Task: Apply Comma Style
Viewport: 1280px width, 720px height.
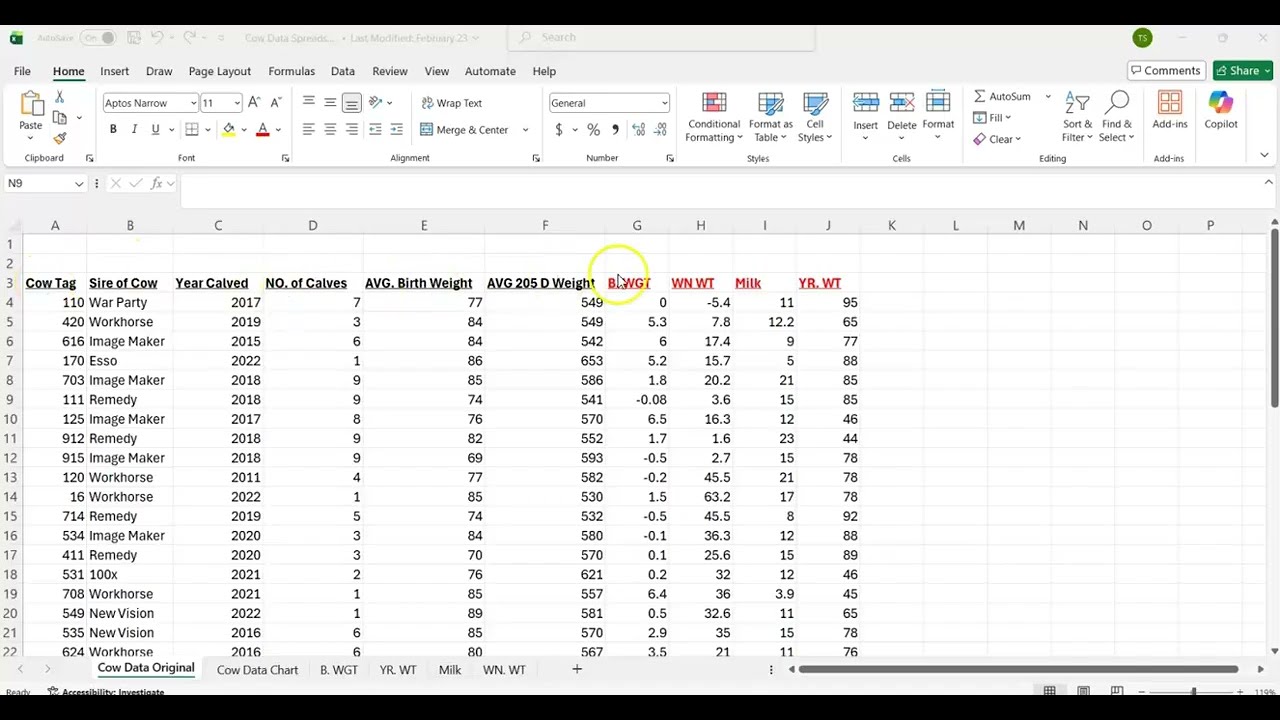Action: 615,130
